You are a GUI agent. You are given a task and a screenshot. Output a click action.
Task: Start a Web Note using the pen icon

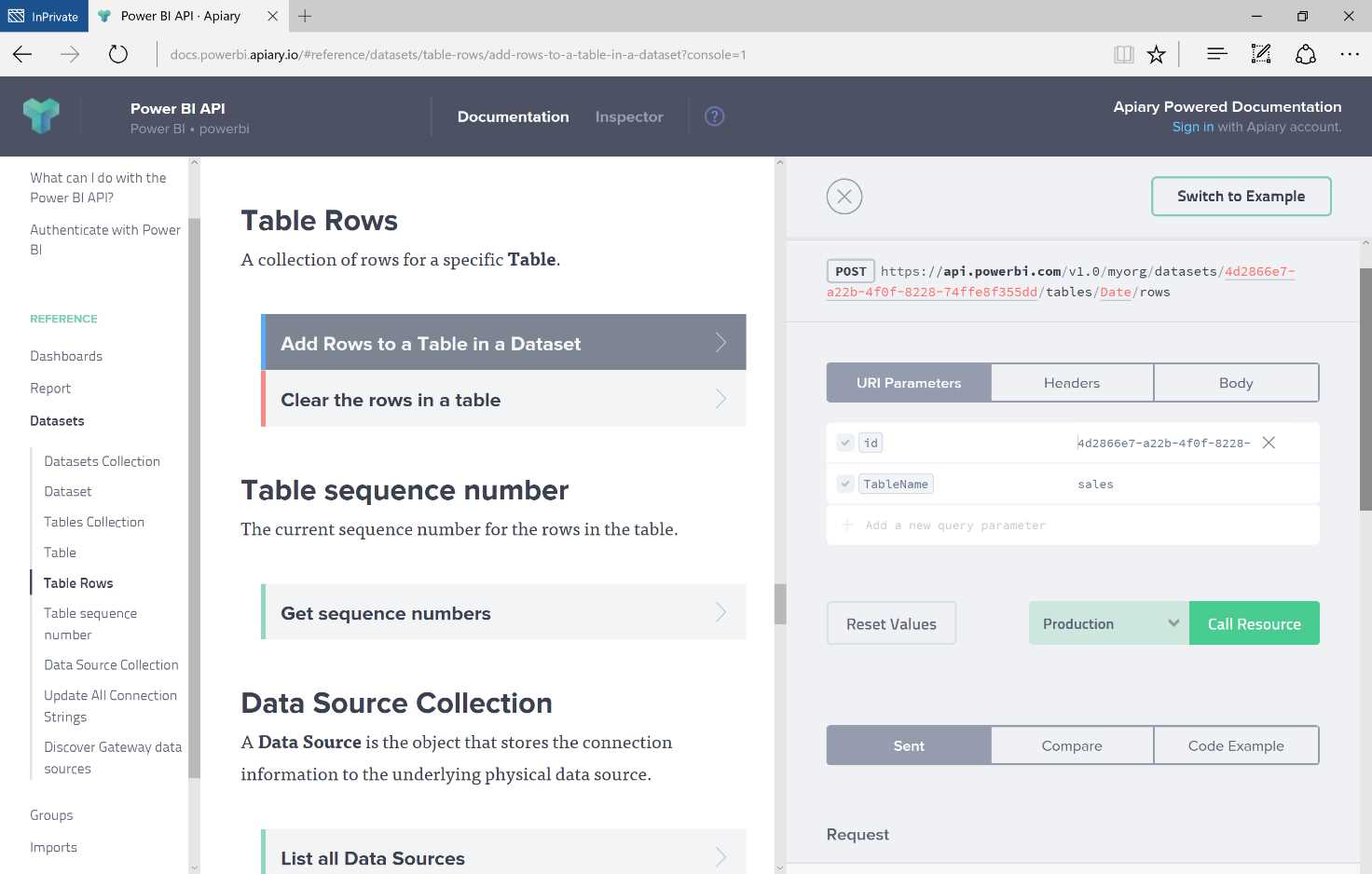tap(1260, 54)
